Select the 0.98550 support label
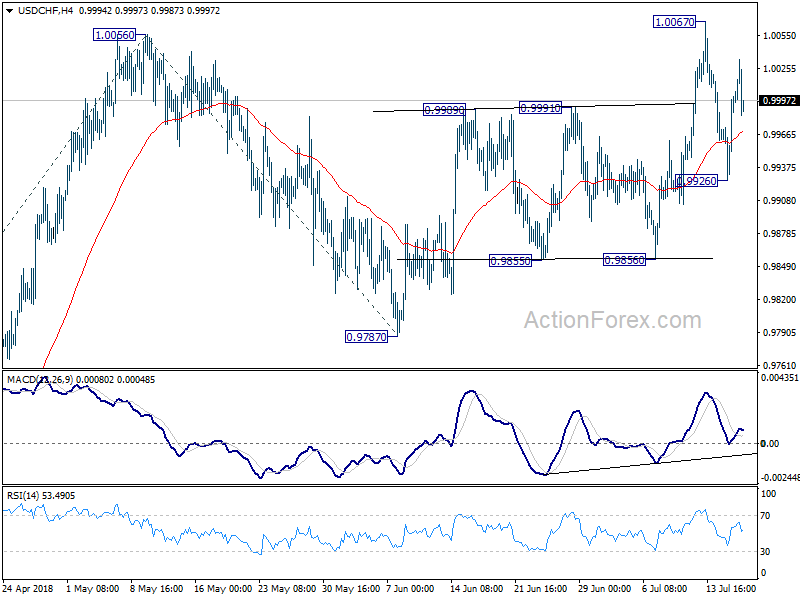Viewport: 800px width, 600px height. click(510, 261)
